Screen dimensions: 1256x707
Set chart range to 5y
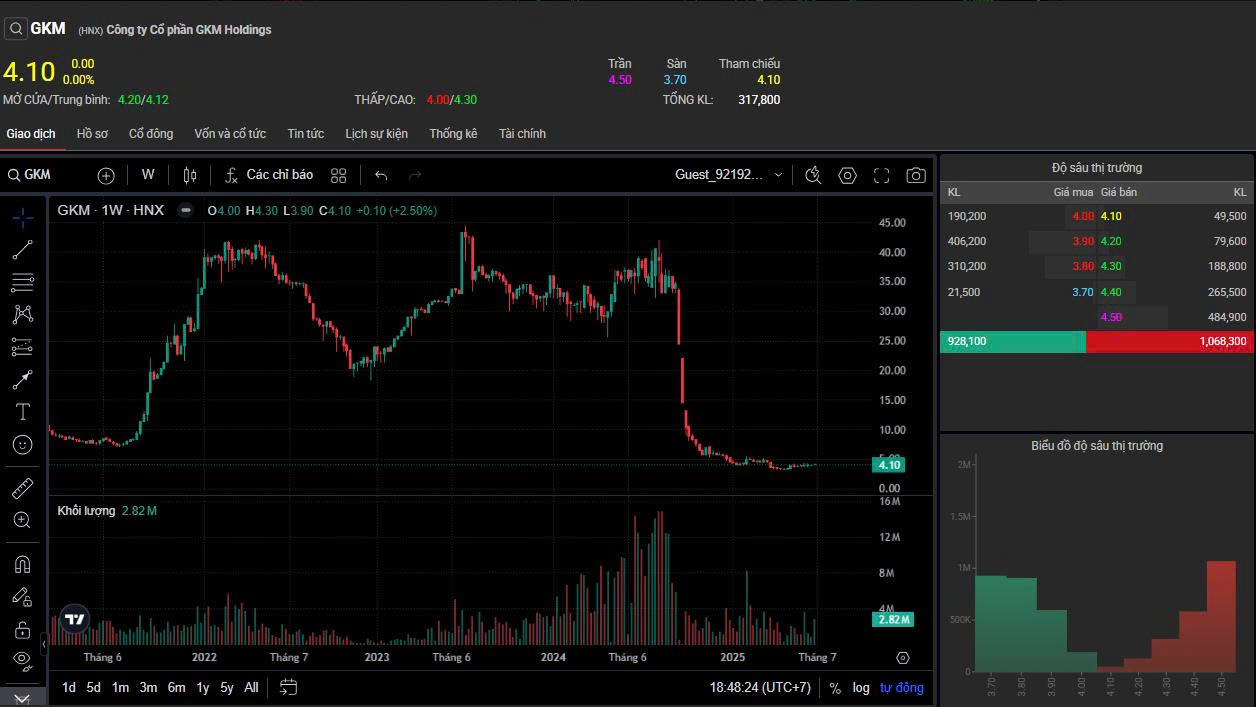coord(227,687)
